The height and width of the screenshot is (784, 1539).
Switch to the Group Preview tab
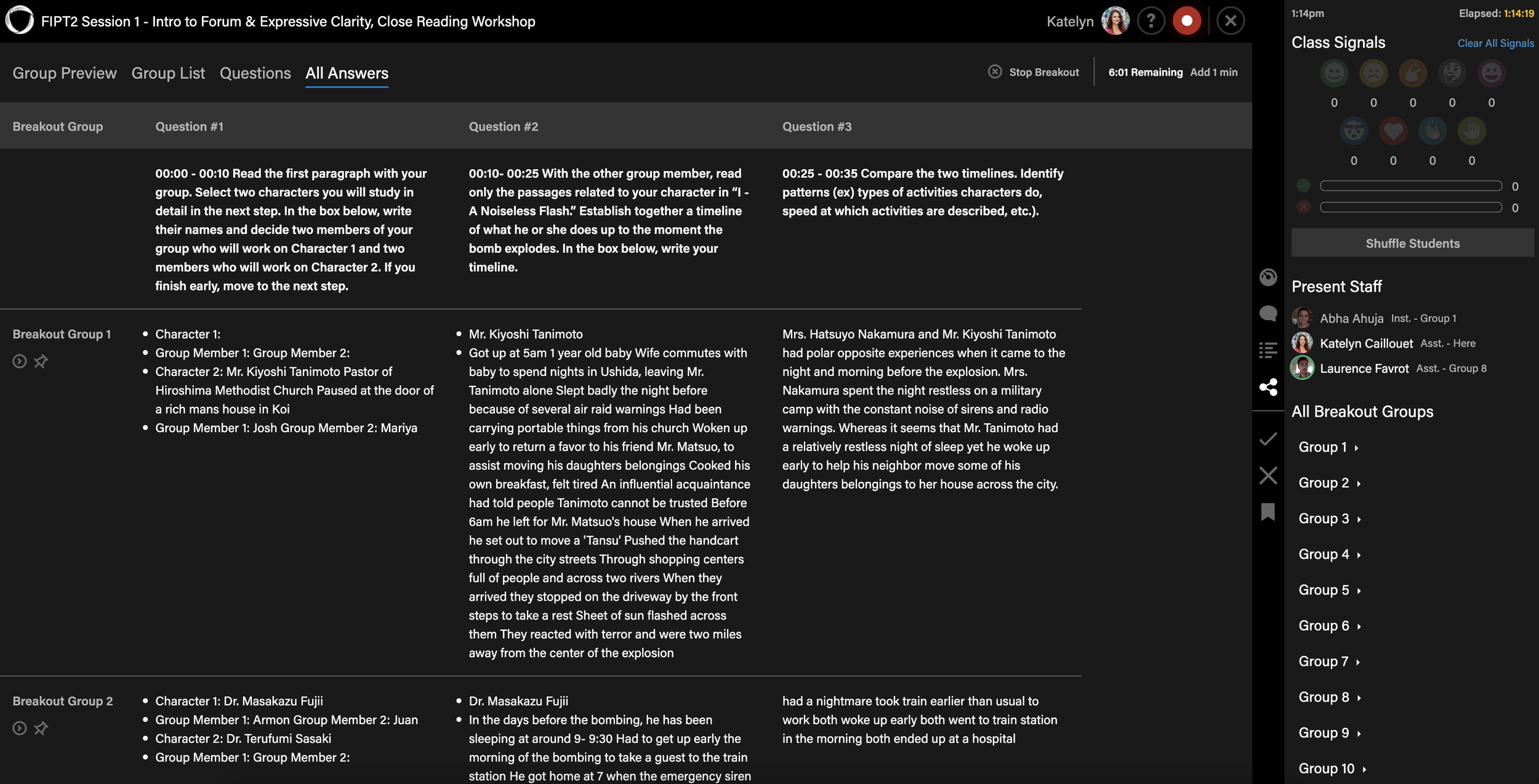64,73
